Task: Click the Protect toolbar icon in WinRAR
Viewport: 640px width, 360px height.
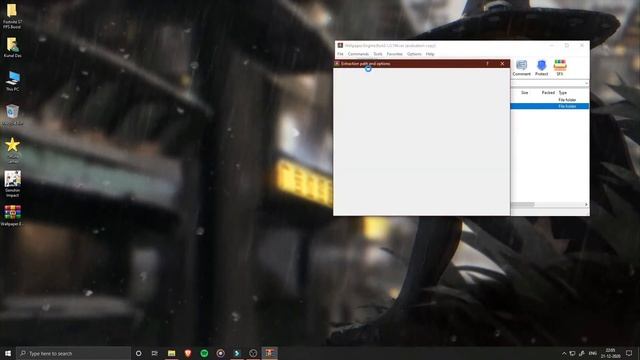Action: coord(541,68)
